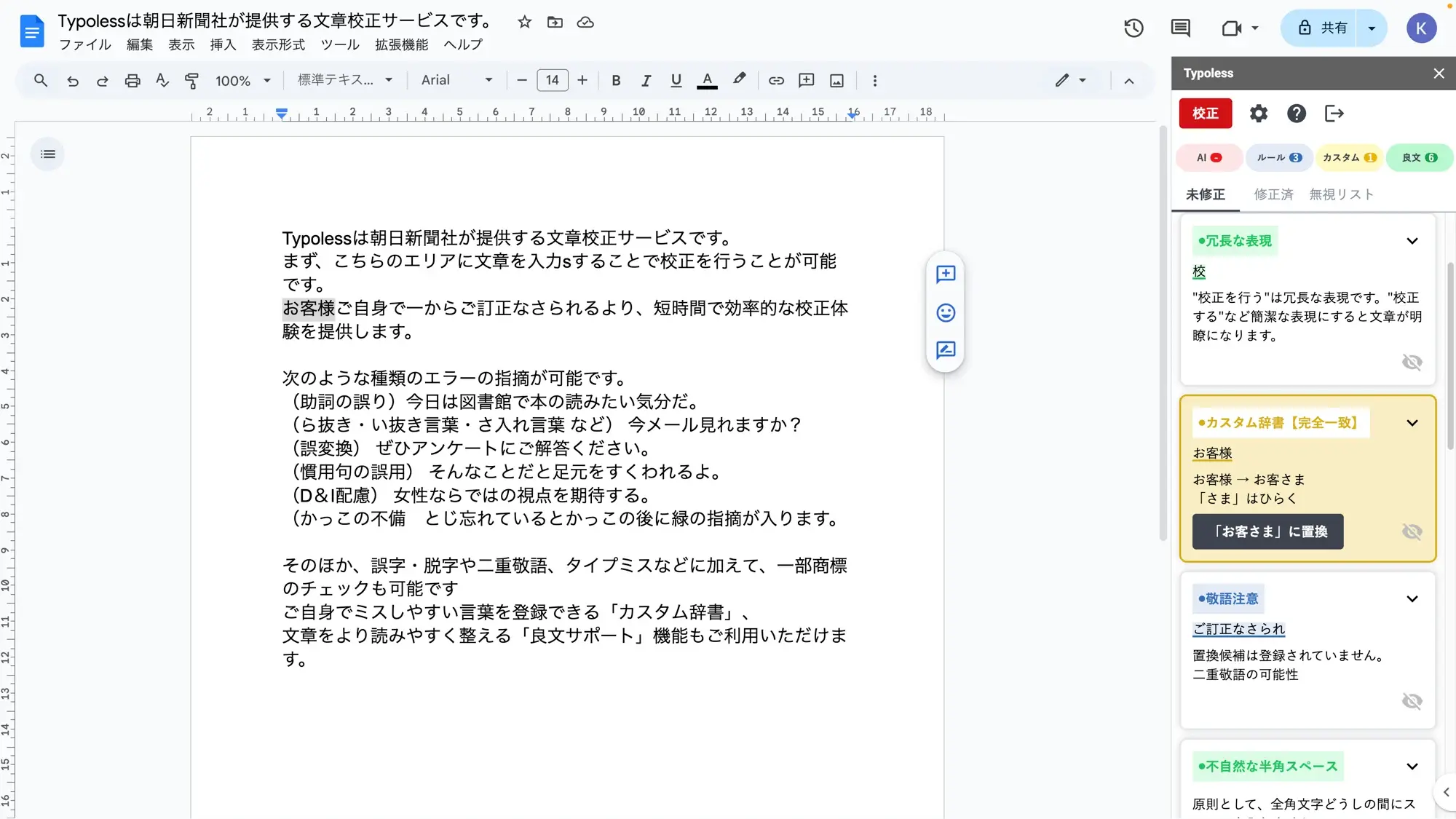1456x819 pixels.
Task: Increase the font size
Action: pyautogui.click(x=582, y=80)
